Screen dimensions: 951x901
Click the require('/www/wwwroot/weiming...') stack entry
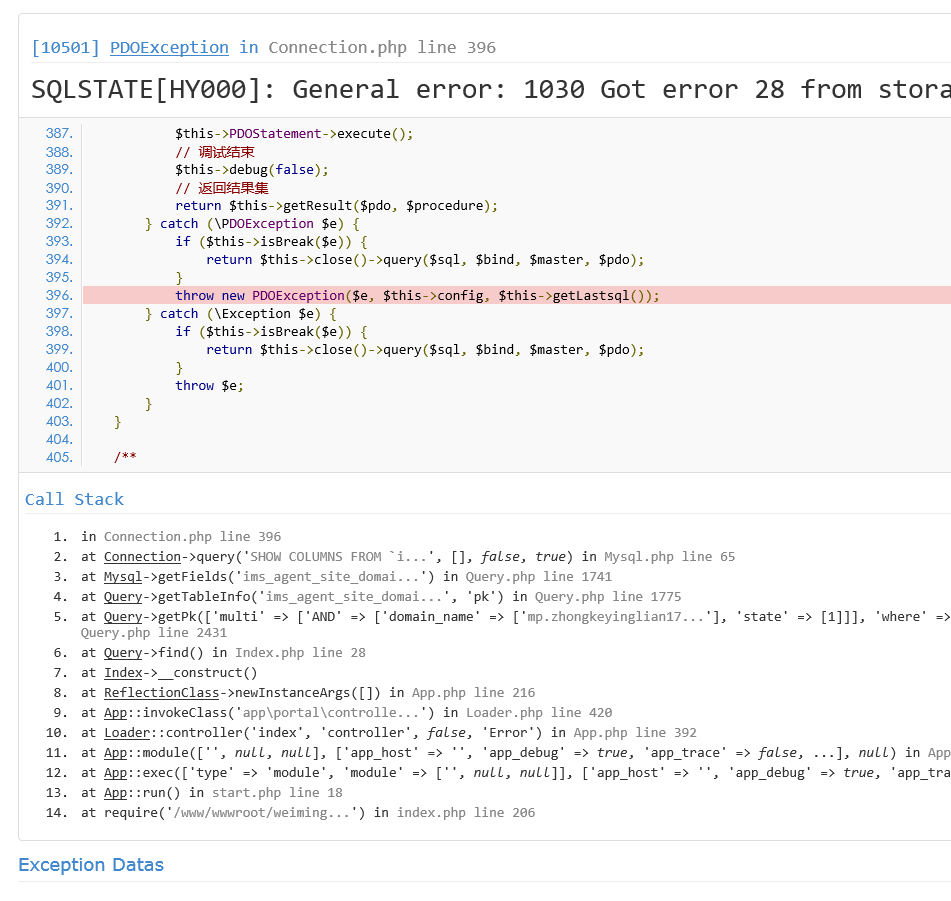pyautogui.click(x=308, y=812)
